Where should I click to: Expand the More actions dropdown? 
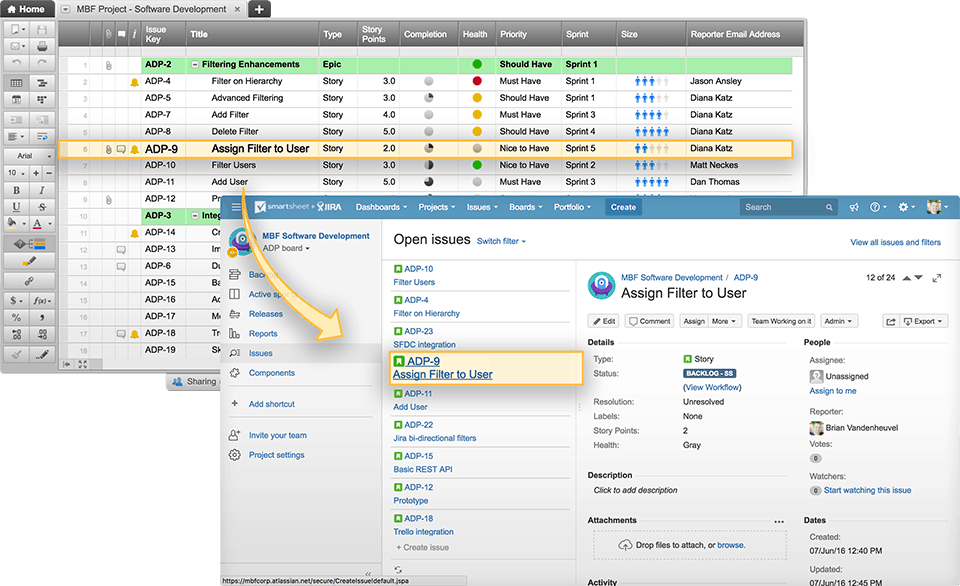click(x=724, y=321)
